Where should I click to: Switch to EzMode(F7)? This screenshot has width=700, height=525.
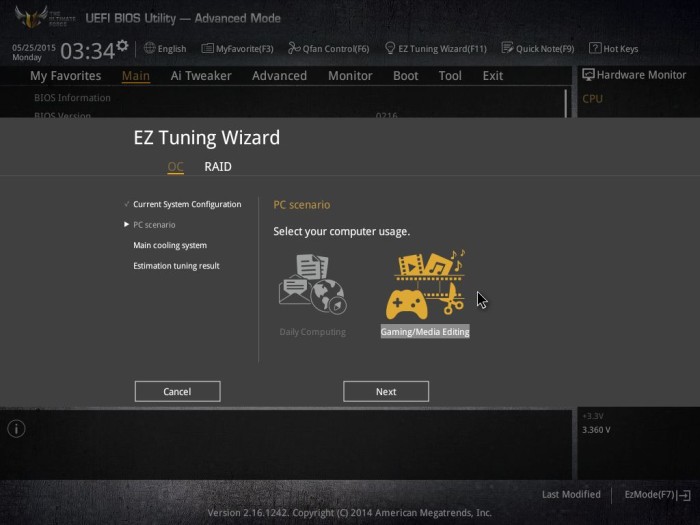pos(657,495)
